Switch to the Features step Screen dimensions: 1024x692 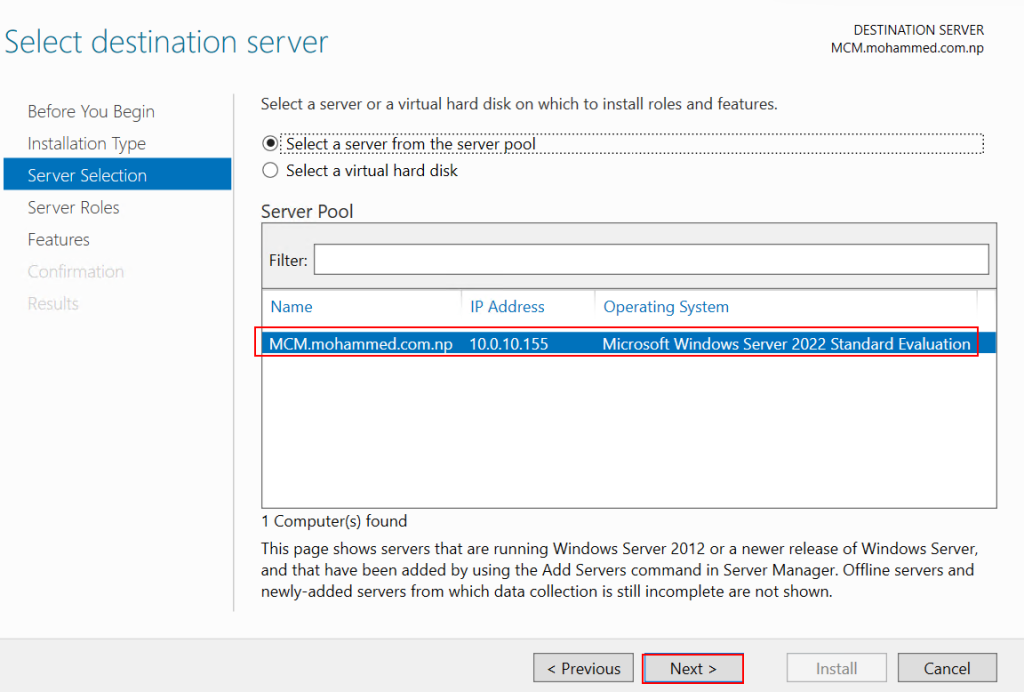[59, 239]
